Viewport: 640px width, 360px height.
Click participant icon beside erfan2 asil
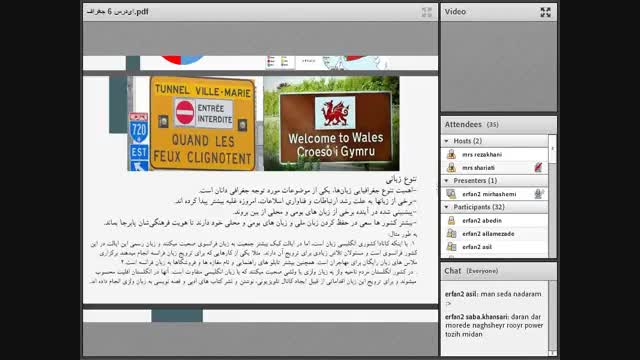(x=451, y=247)
